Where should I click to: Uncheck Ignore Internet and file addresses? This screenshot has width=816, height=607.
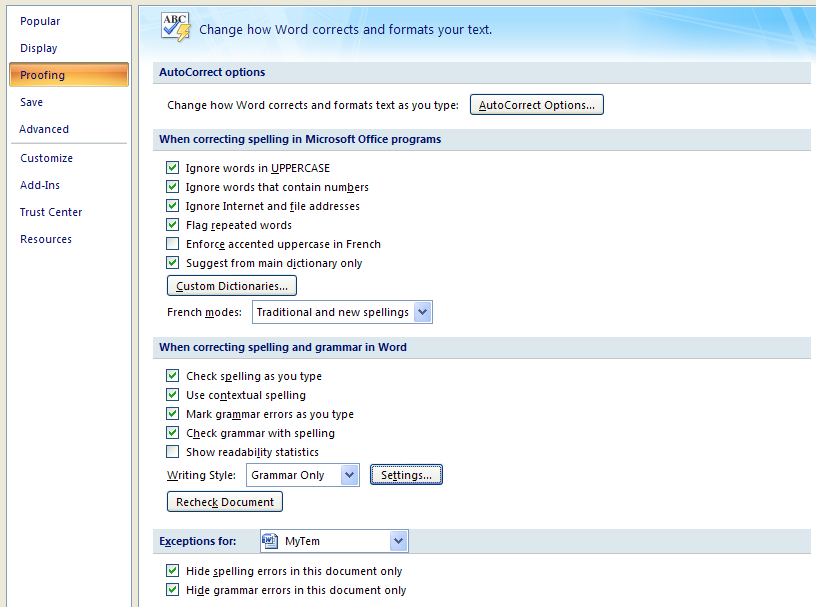point(172,206)
